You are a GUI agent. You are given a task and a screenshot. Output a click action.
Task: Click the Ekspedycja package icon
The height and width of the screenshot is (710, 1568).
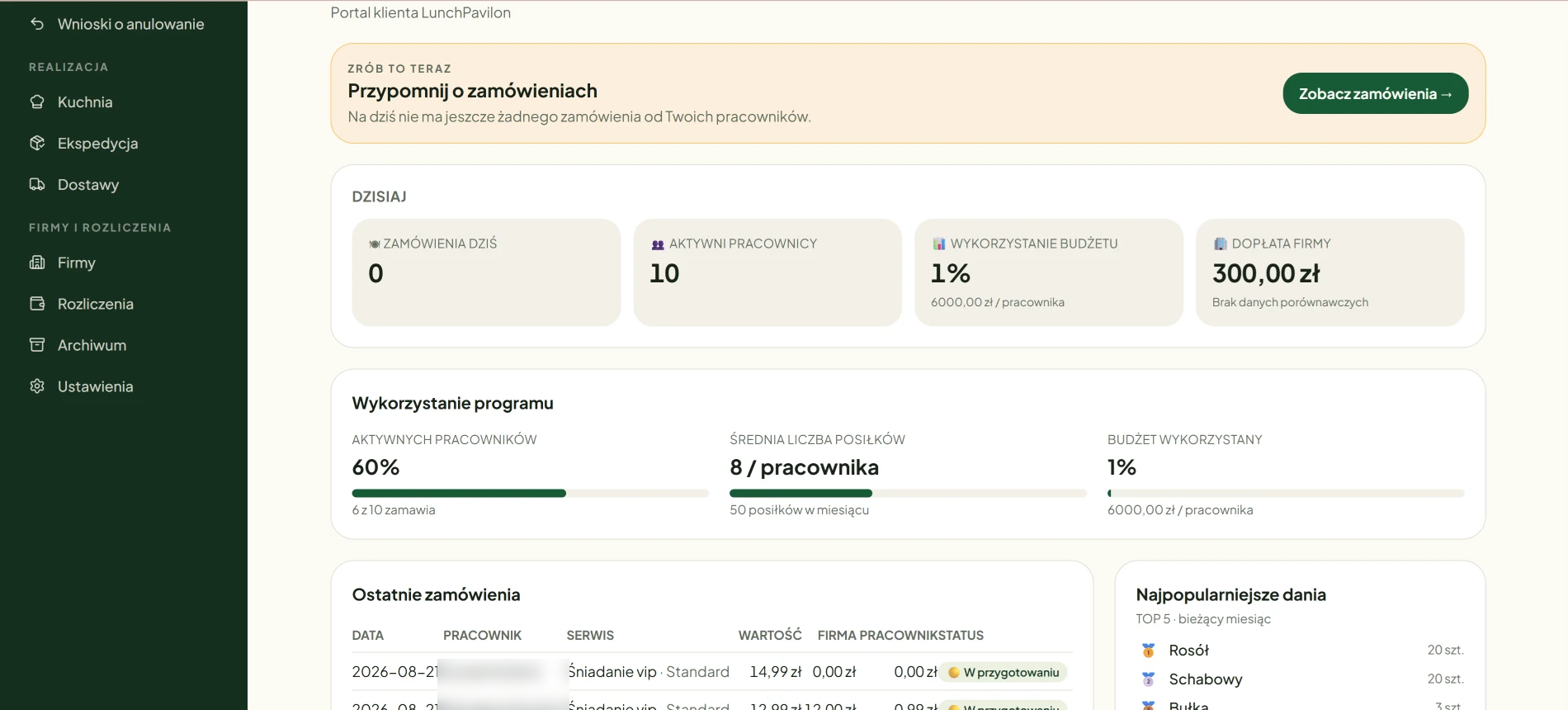tap(37, 143)
